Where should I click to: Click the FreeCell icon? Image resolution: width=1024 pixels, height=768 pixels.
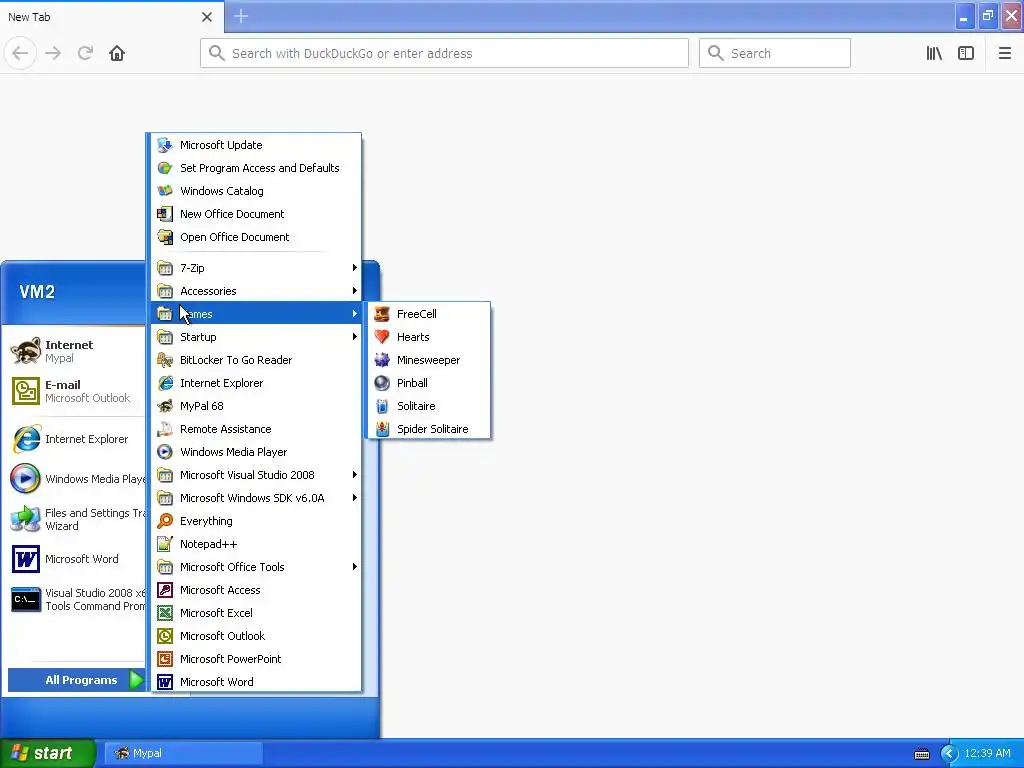[x=382, y=314]
